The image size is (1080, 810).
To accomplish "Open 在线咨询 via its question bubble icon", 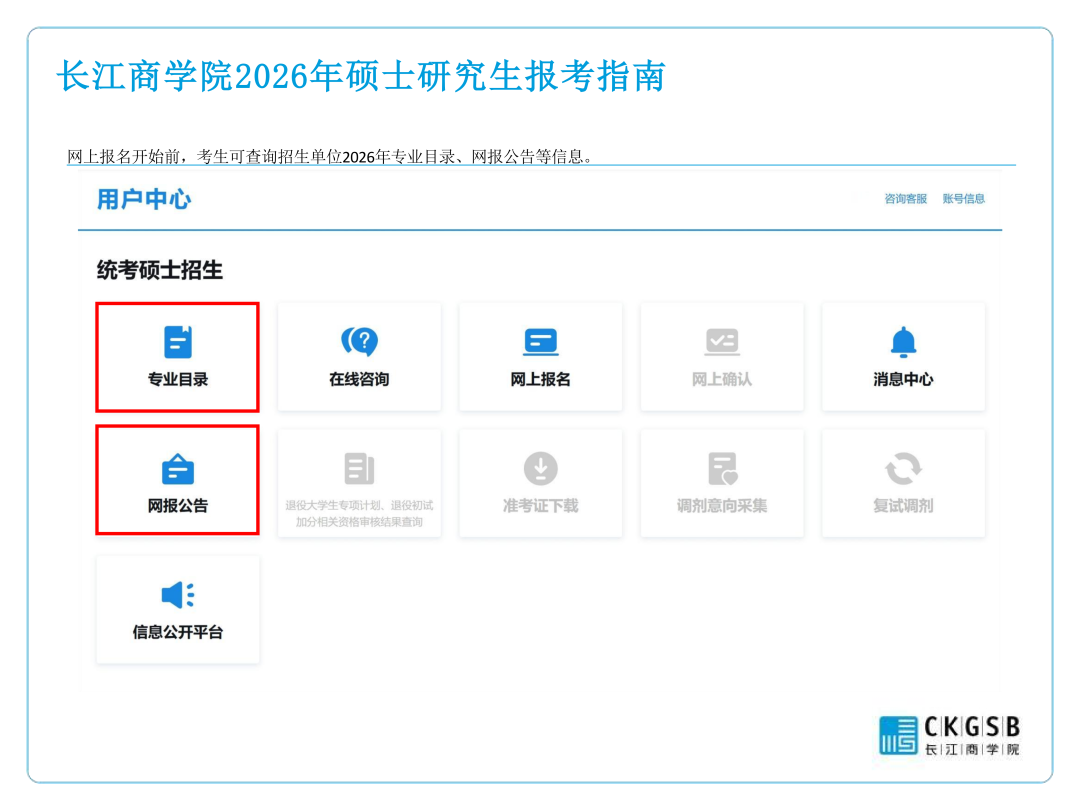I will click(359, 342).
